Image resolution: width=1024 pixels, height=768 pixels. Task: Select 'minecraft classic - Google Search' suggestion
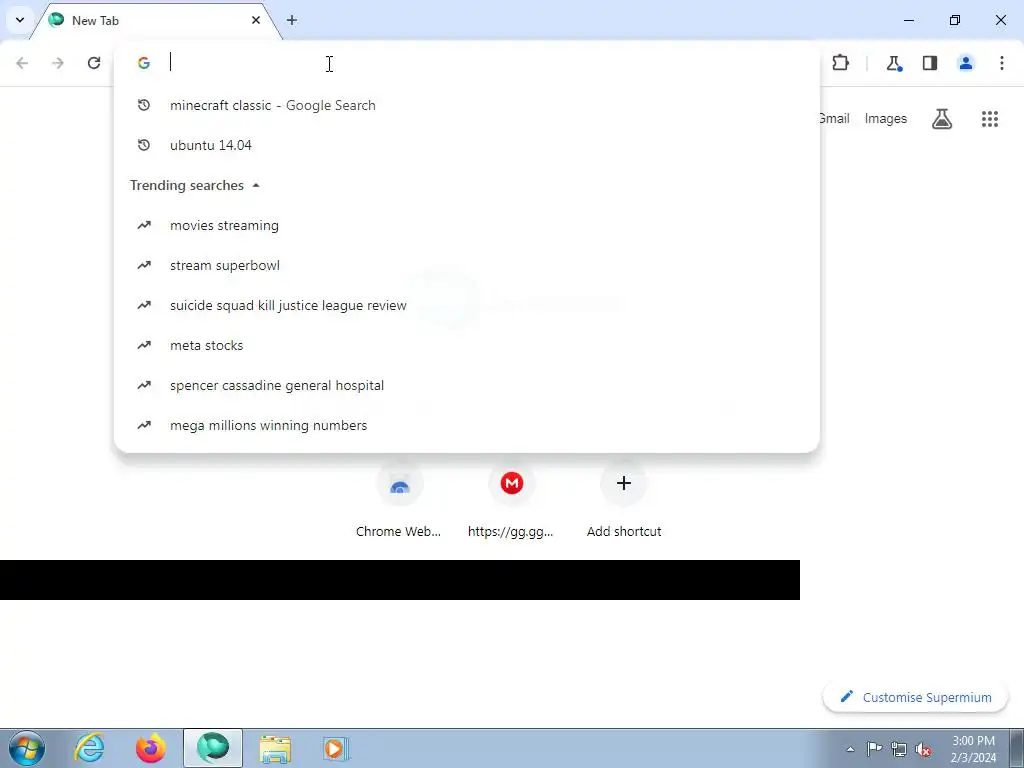(x=467, y=105)
